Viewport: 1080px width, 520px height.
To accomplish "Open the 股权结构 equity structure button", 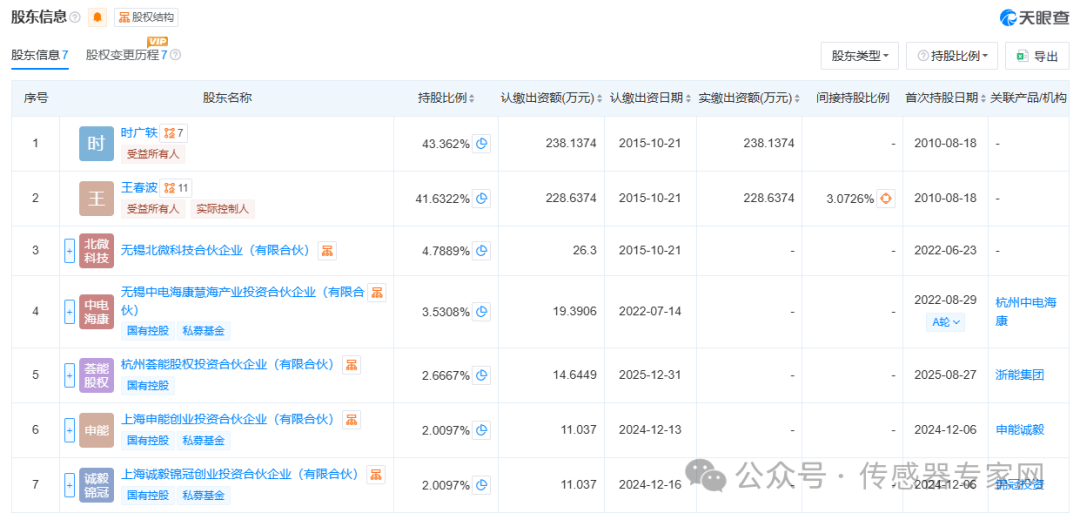I will tap(144, 17).
